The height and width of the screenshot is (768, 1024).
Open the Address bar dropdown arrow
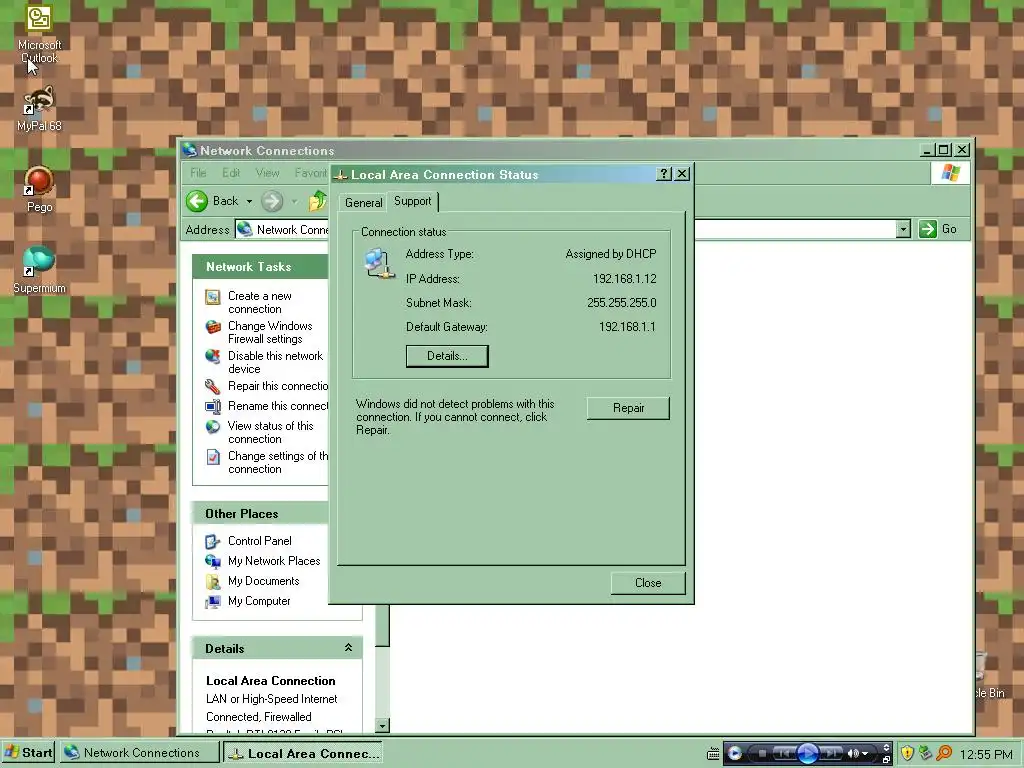click(903, 229)
